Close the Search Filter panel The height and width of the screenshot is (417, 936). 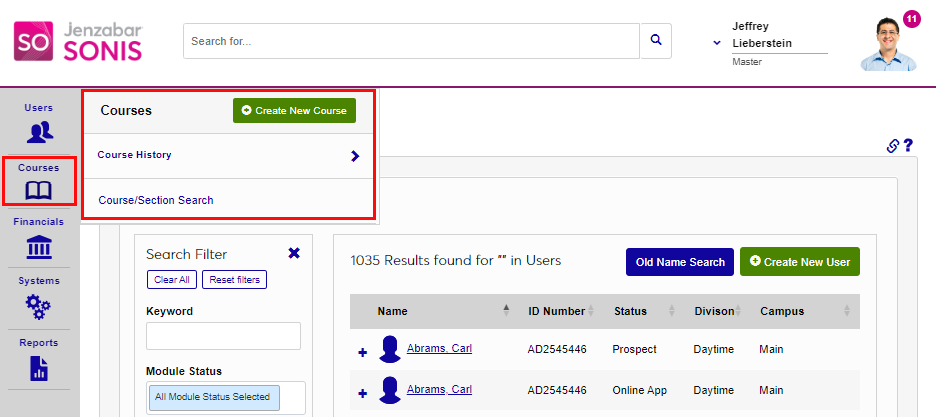point(294,253)
